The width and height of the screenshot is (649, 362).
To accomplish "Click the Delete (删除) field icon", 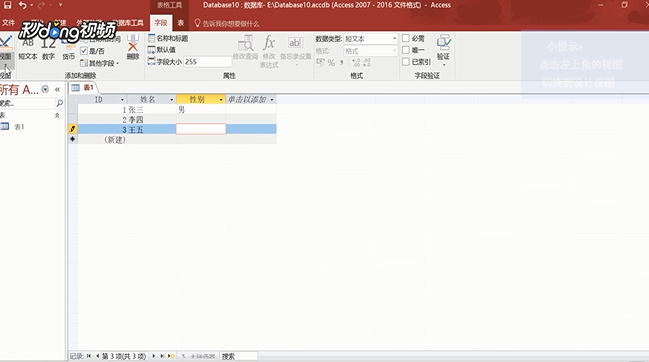I will point(133,48).
